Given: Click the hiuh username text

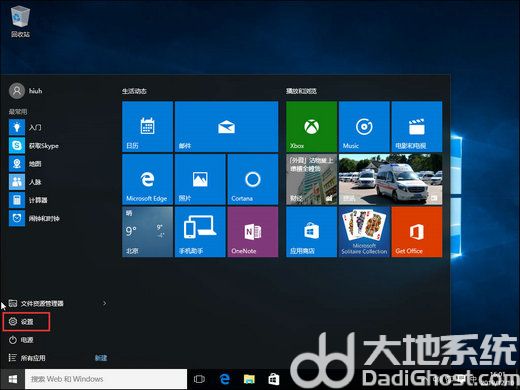Looking at the screenshot, I should (x=35, y=91).
